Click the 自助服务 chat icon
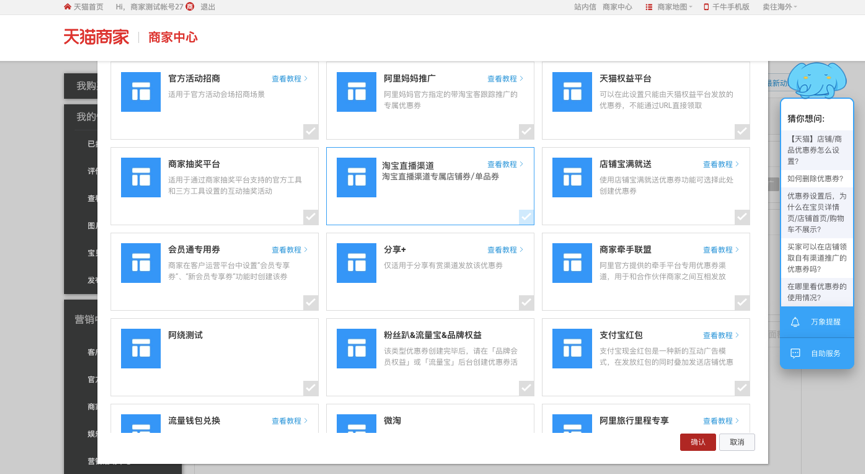 [795, 353]
